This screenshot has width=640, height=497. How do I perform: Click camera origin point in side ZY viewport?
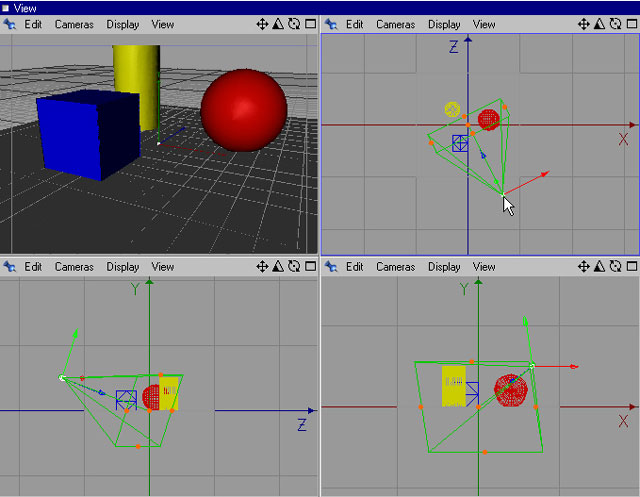pyautogui.click(x=62, y=378)
